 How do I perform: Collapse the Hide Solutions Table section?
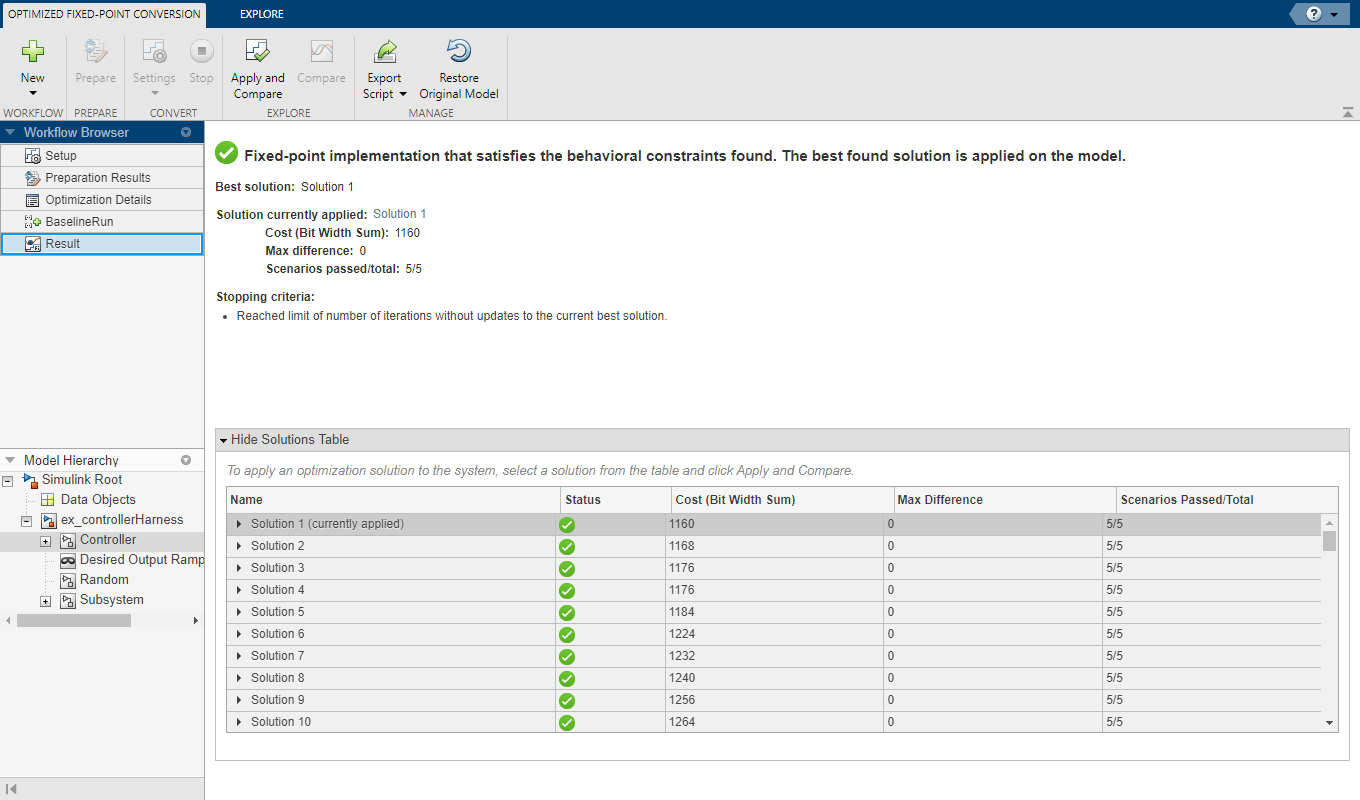tap(224, 440)
